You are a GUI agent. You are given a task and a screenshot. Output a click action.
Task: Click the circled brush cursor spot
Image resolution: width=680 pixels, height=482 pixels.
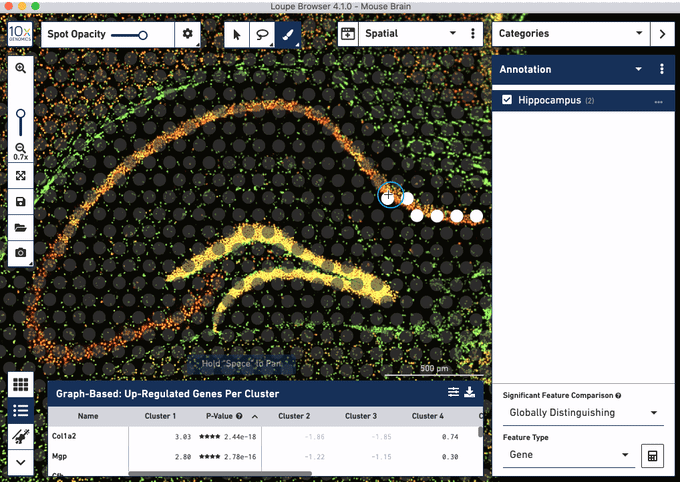[390, 195]
